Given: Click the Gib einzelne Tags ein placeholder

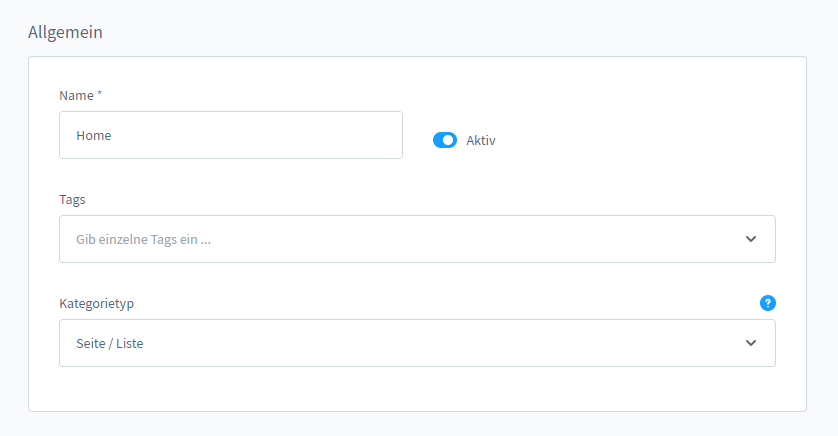Looking at the screenshot, I should (143, 239).
